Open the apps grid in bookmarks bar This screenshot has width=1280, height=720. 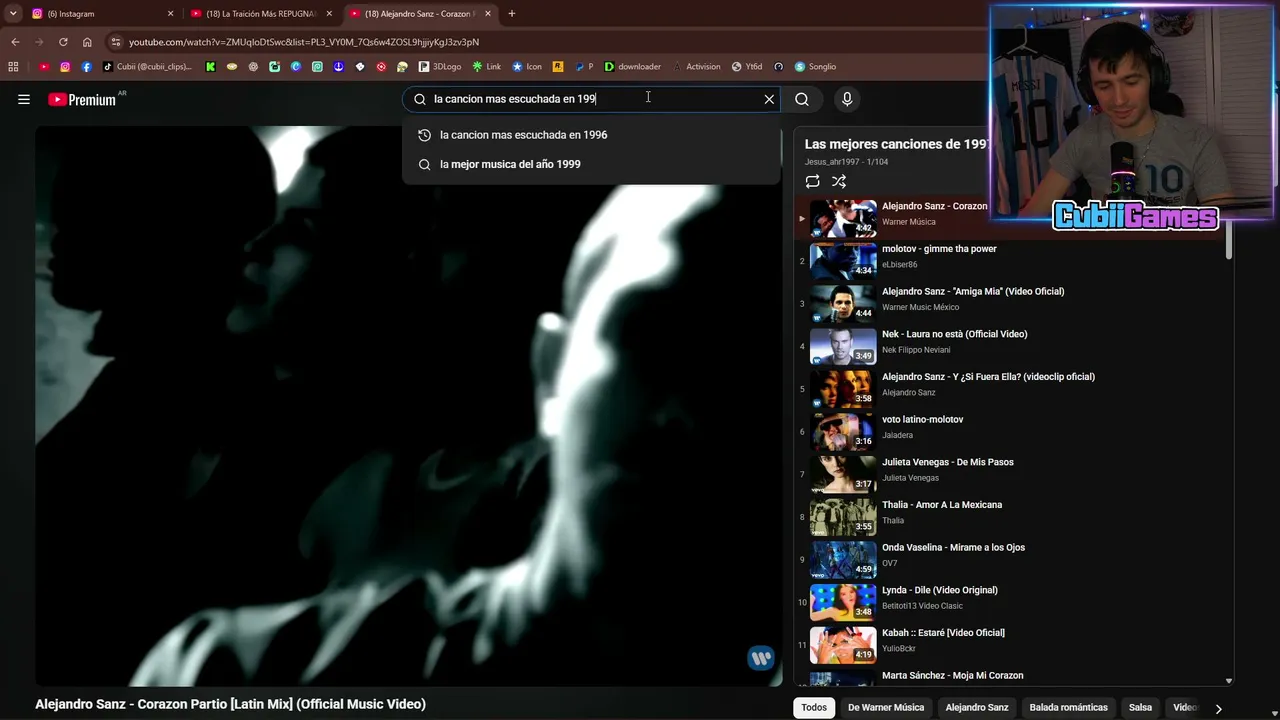coord(13,67)
